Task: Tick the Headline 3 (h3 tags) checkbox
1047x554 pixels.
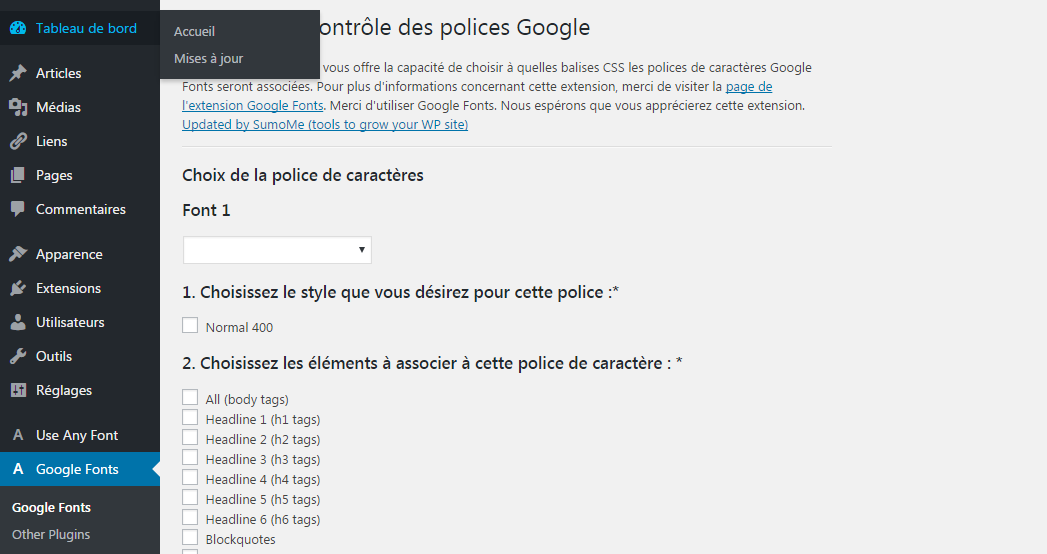Action: pos(190,458)
